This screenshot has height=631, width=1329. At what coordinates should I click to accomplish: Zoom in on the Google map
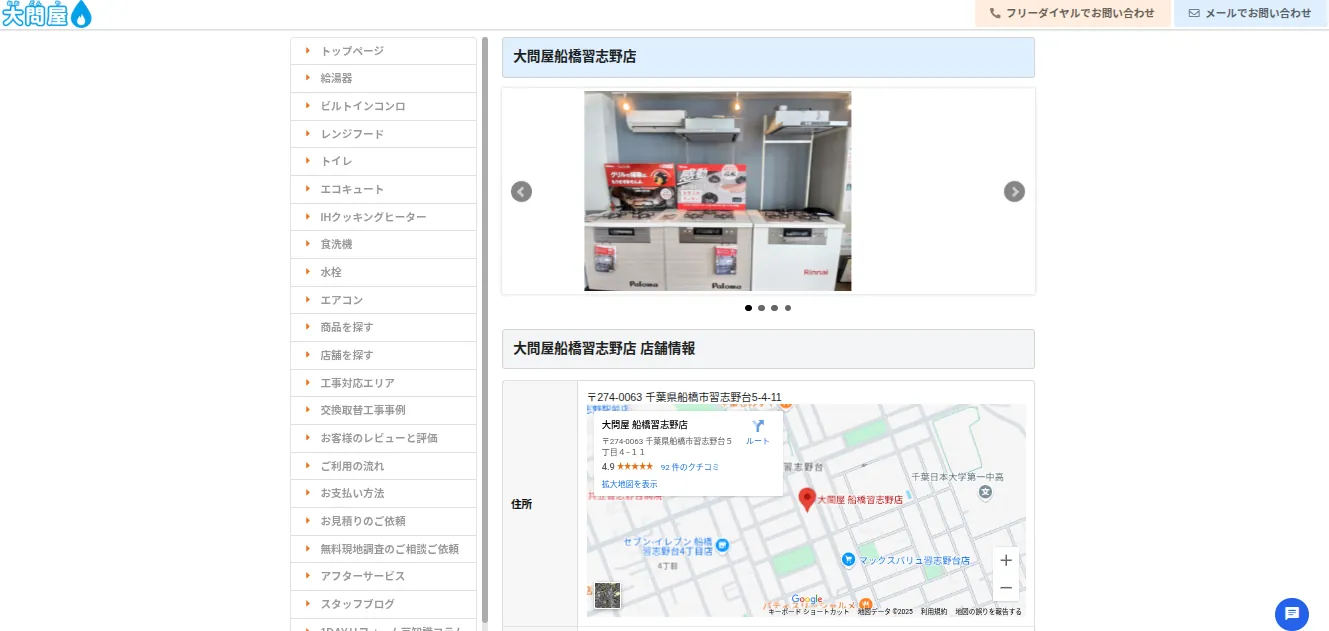point(1006,560)
